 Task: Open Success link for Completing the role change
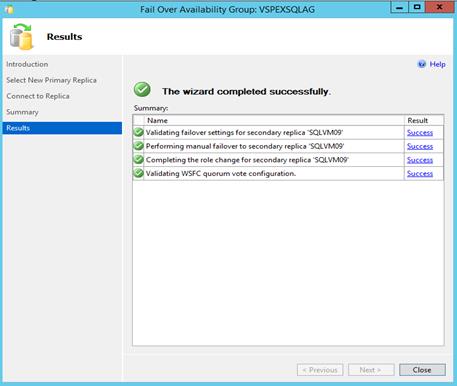[420, 160]
